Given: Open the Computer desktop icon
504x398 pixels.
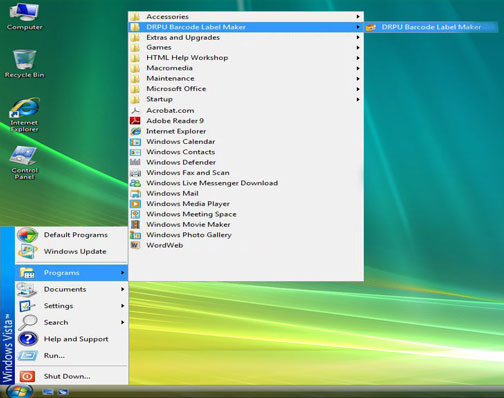Looking at the screenshot, I should pyautogui.click(x=24, y=17).
